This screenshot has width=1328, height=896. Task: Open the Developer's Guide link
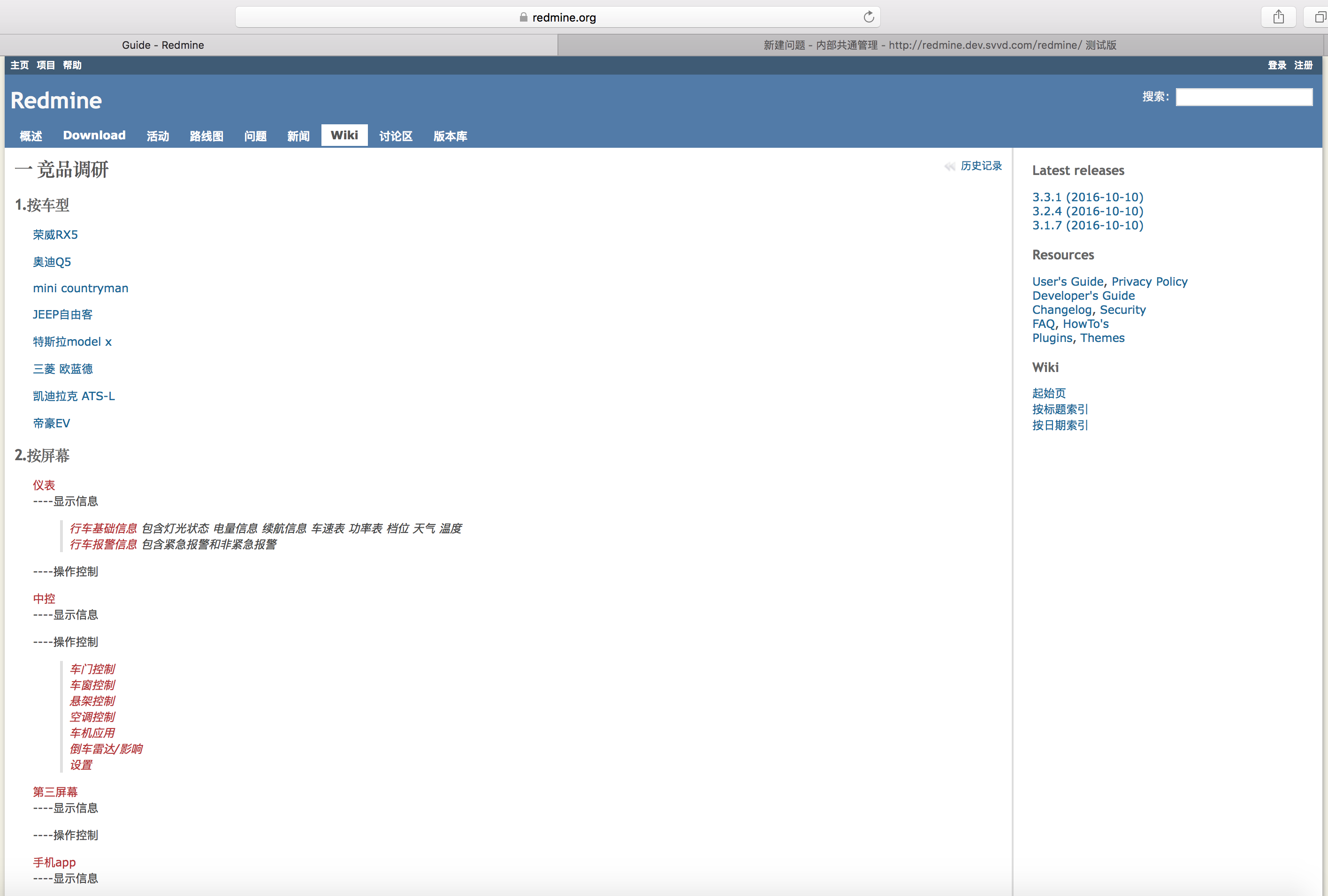[1084, 296]
